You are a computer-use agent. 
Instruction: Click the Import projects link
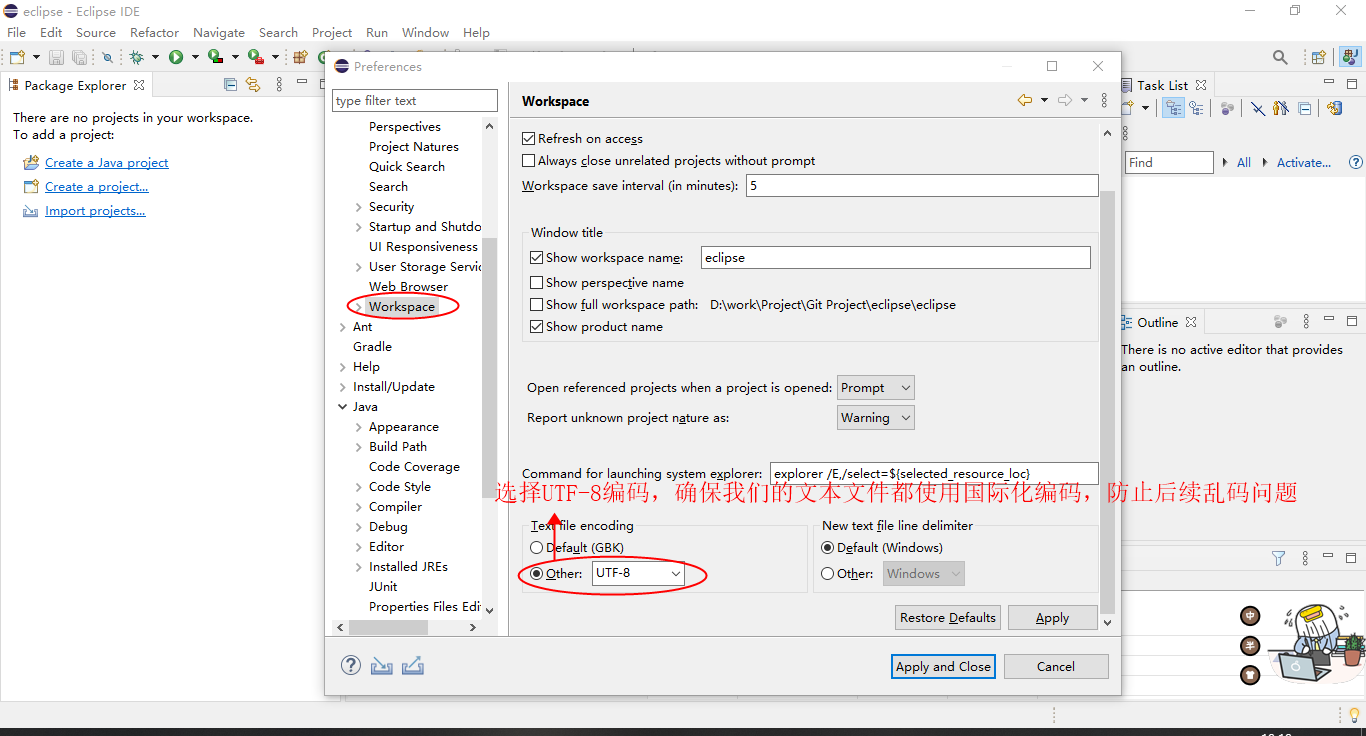[x=95, y=211]
